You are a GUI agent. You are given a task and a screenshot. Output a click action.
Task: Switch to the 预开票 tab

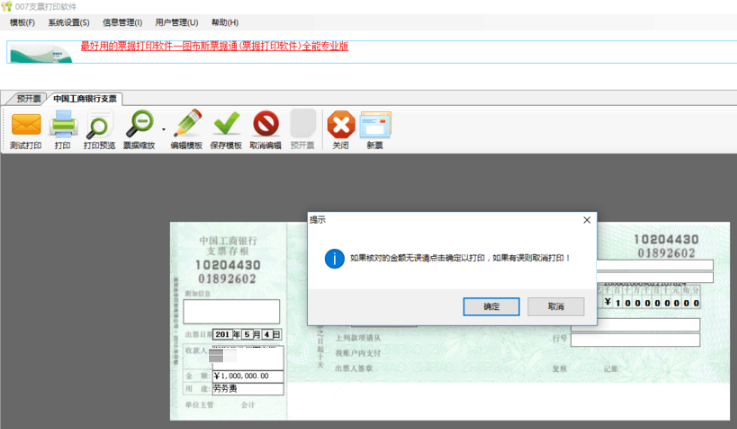point(28,99)
